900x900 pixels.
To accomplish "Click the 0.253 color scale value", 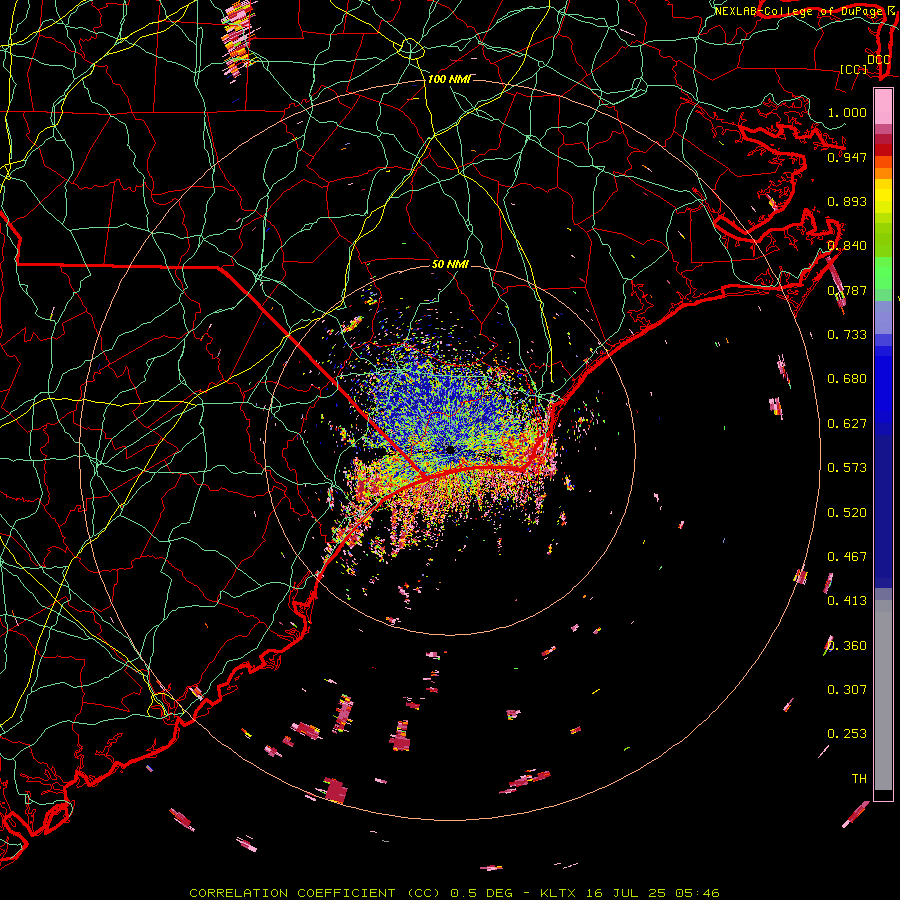I will point(847,734).
